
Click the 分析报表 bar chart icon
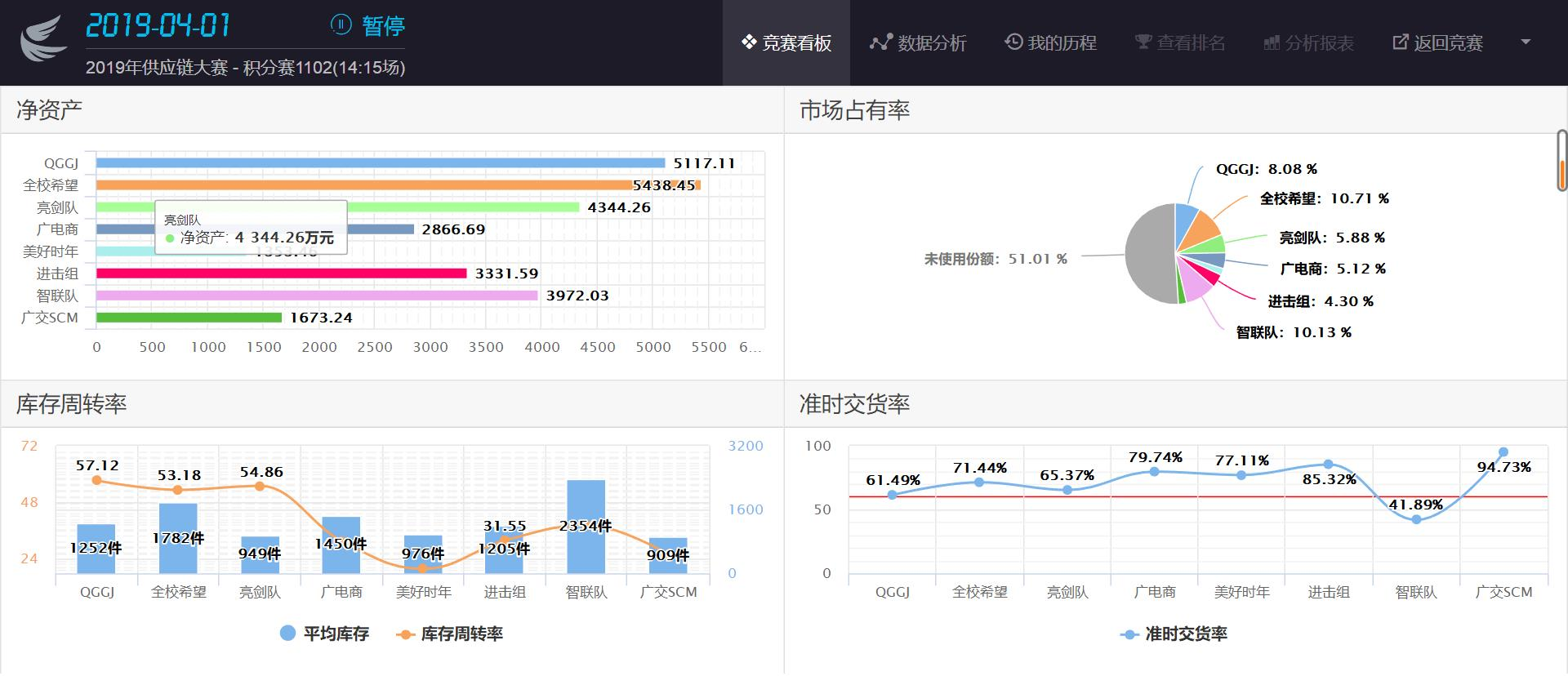[x=1272, y=42]
